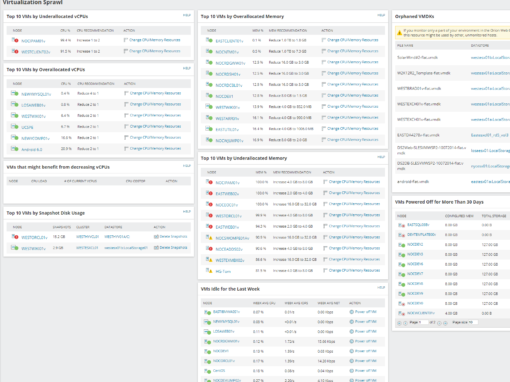This screenshot has width=510, height=382.
Task: Go to last page in Powered Off VMs
Action: coord(445,323)
